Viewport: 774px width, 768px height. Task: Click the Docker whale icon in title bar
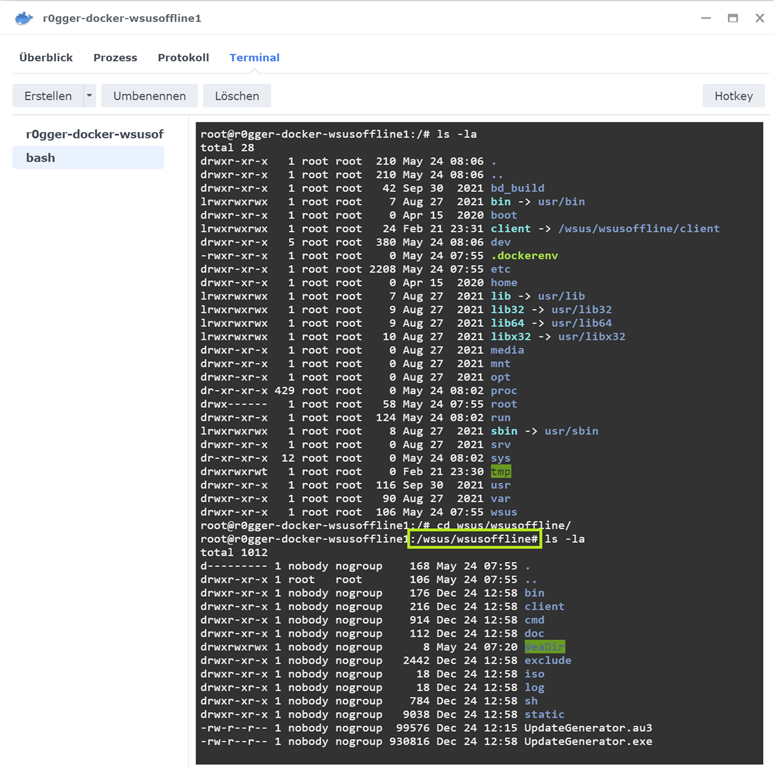click(x=23, y=18)
